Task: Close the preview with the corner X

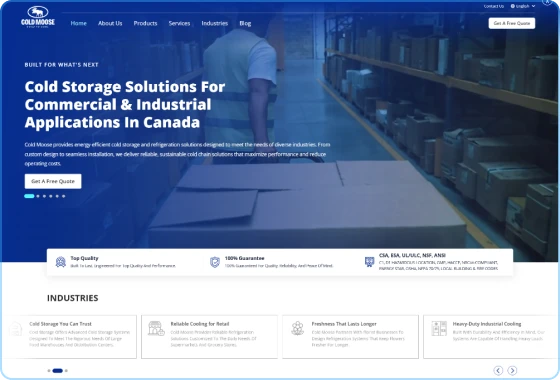Action: (x=547, y=2)
